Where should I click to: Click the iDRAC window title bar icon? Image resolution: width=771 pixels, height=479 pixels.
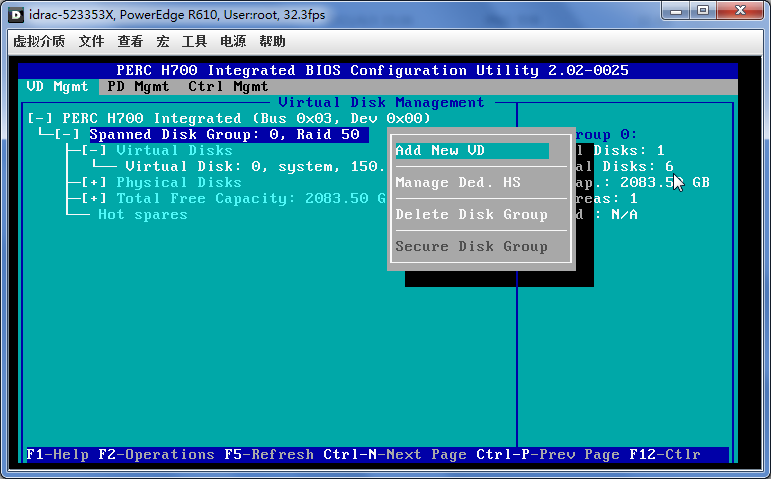pos(16,15)
